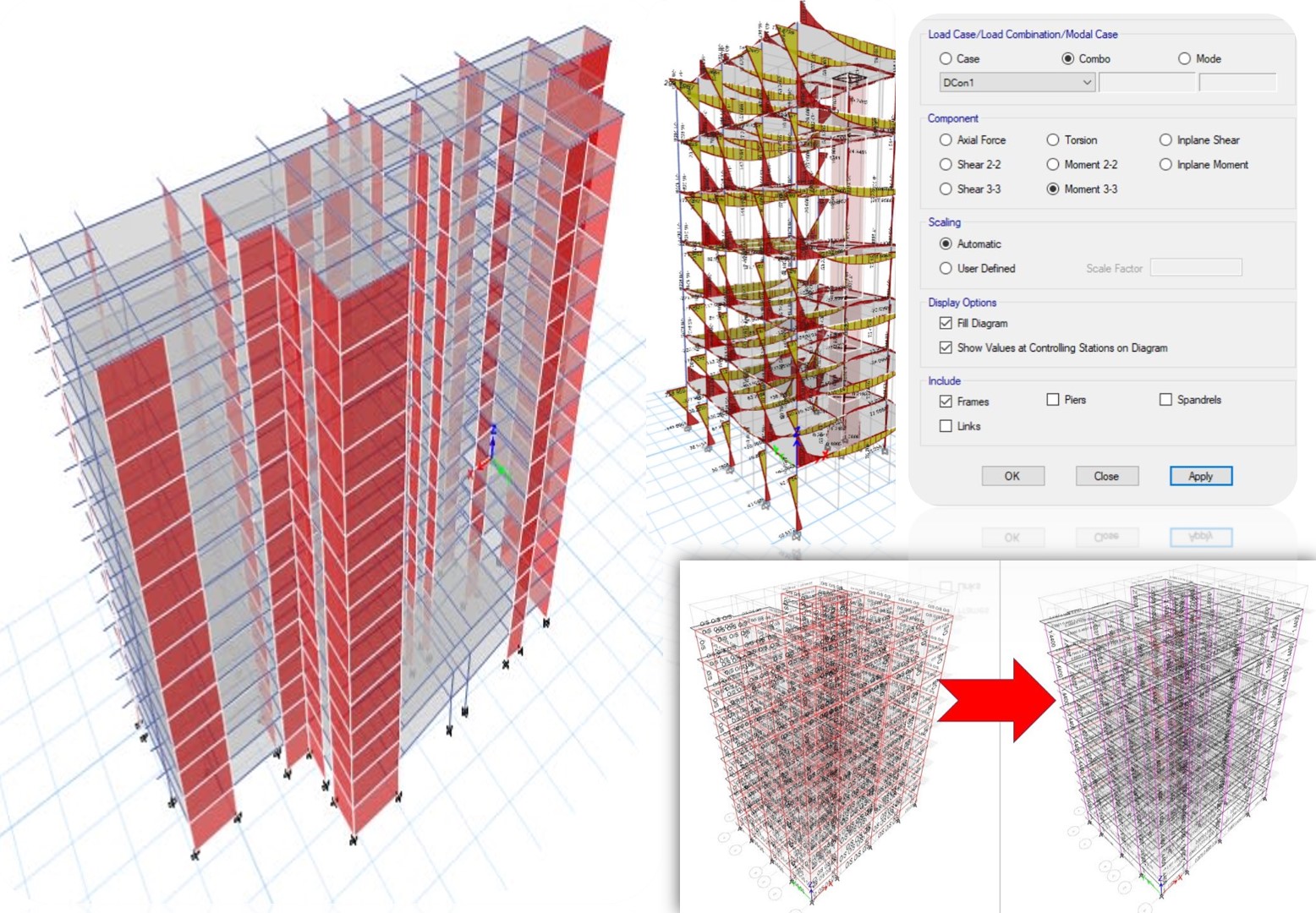
Task: Select the Mode radio button
Action: (1185, 58)
